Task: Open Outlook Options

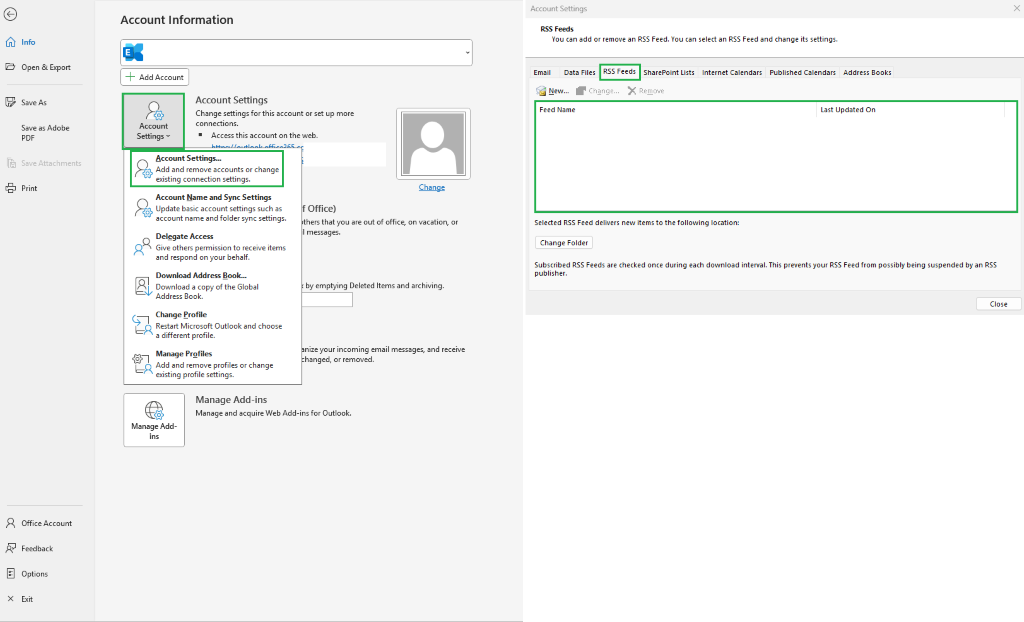Action: click(27, 574)
